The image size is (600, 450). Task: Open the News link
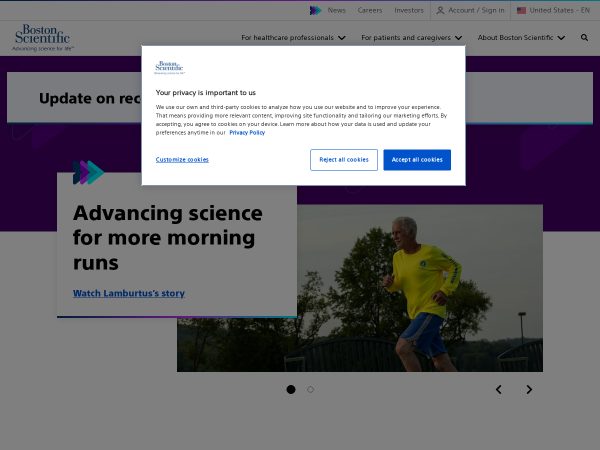click(336, 10)
